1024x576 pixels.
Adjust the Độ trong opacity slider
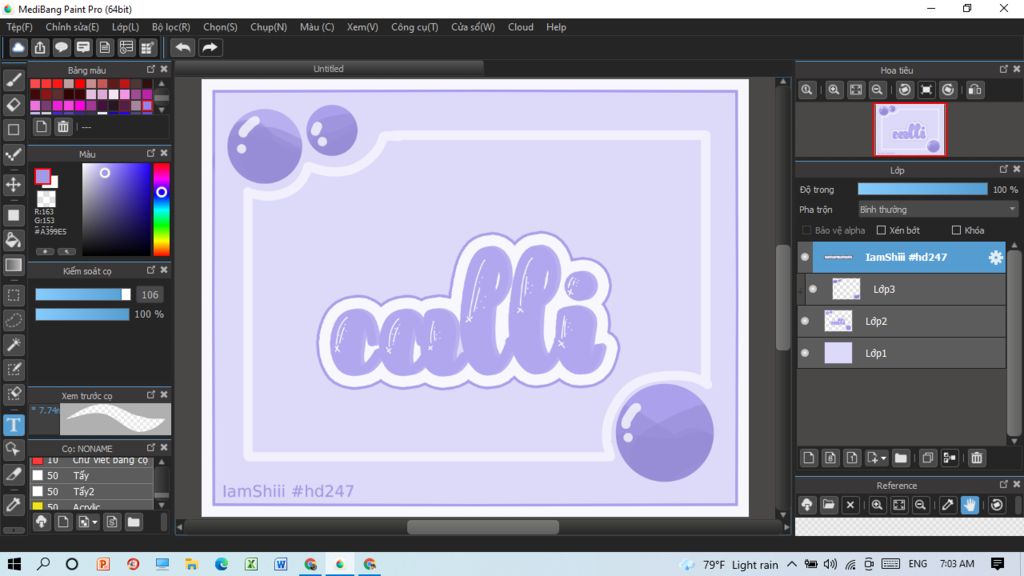click(922, 189)
